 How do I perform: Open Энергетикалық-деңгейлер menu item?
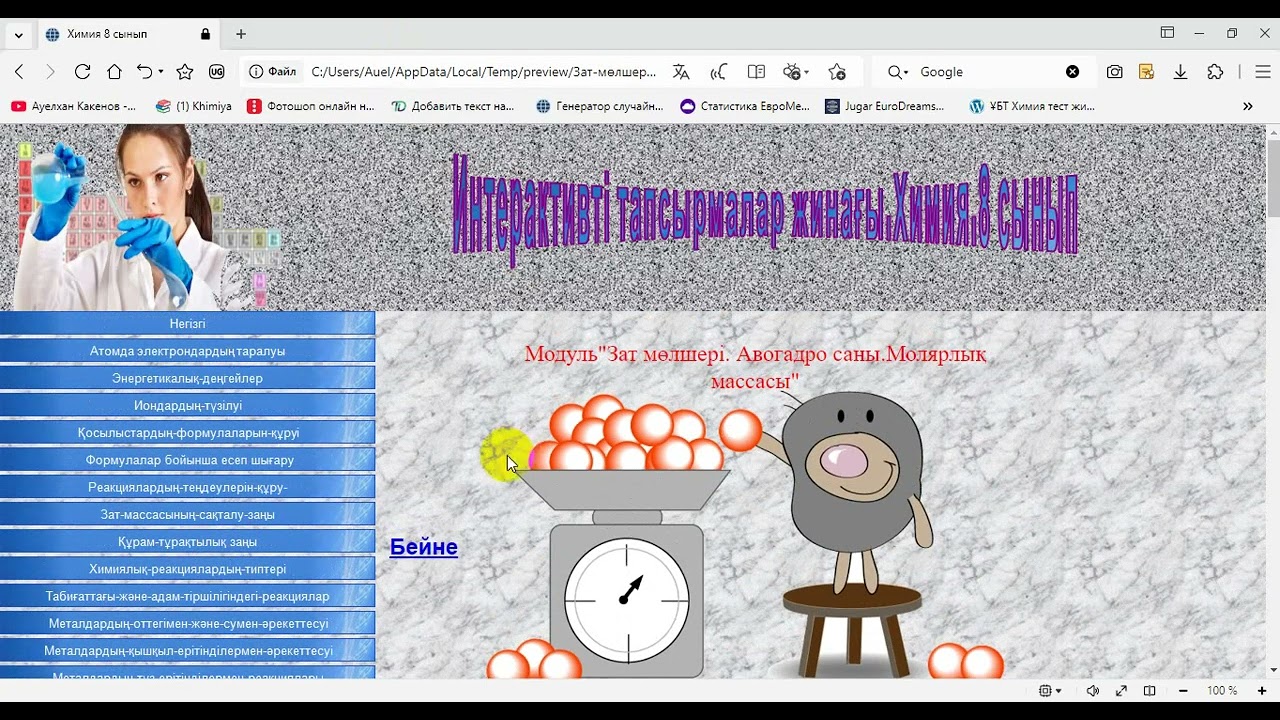(187, 378)
